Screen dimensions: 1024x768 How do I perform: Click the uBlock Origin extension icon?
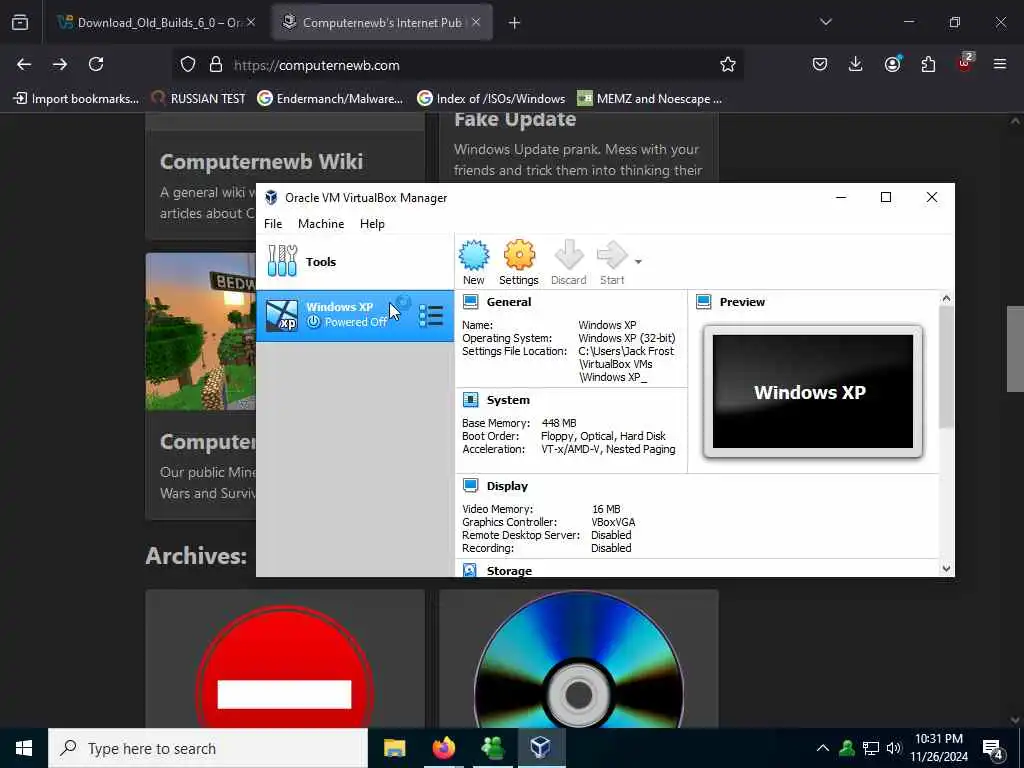click(x=965, y=63)
